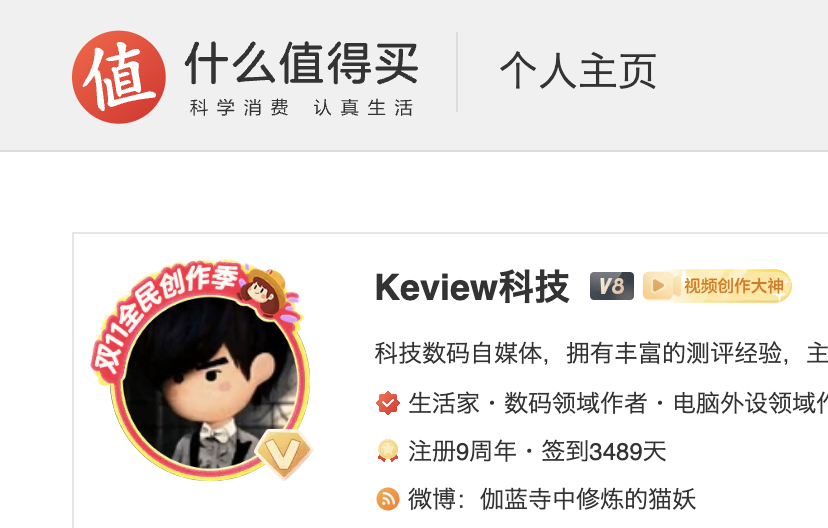Go to the 个人主页 heading link
The image size is (828, 528).
point(578,71)
